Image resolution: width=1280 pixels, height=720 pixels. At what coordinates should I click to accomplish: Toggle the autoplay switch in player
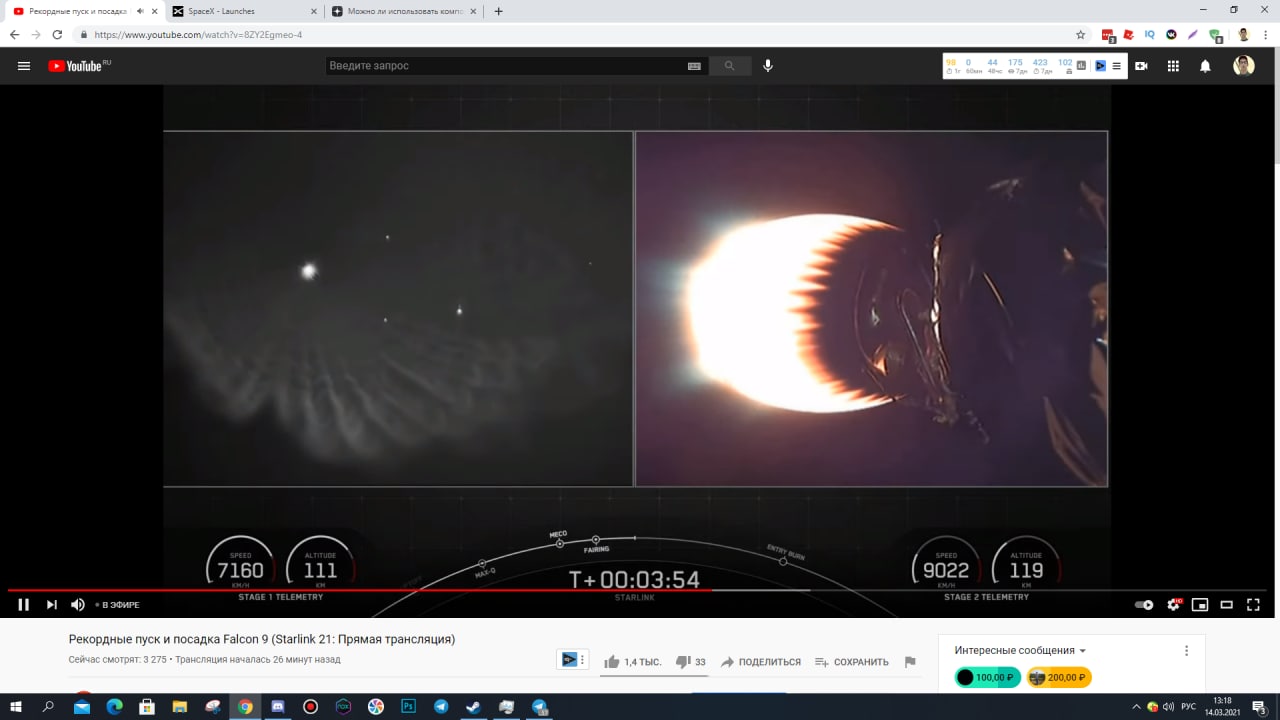1144,604
